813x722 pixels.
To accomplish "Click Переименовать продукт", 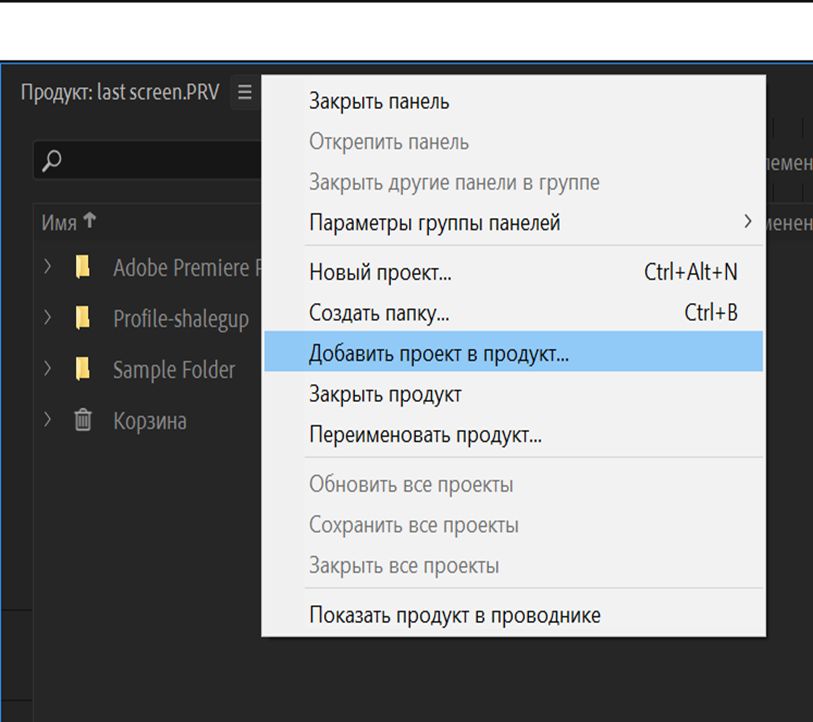I will (424, 434).
